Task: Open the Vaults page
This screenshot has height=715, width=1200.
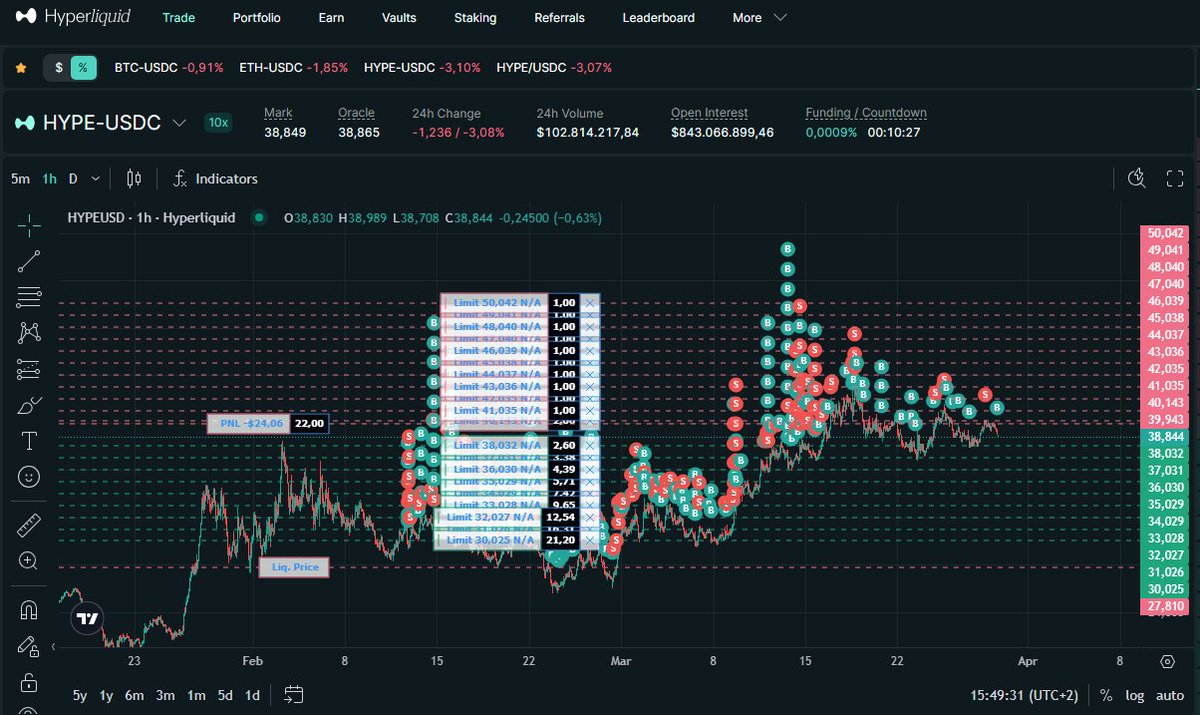Action: [399, 18]
